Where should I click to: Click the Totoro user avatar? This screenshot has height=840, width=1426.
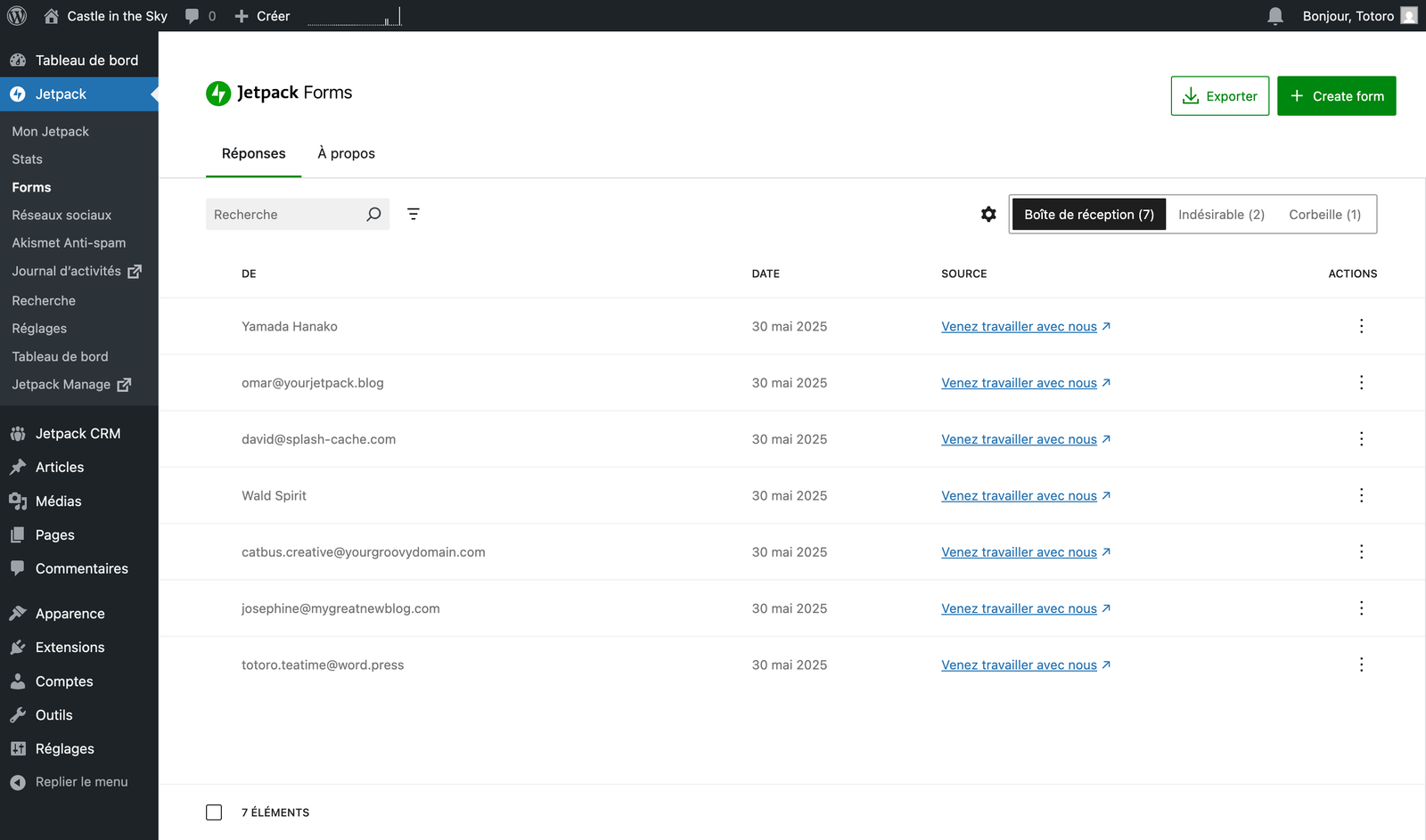pos(1408,16)
